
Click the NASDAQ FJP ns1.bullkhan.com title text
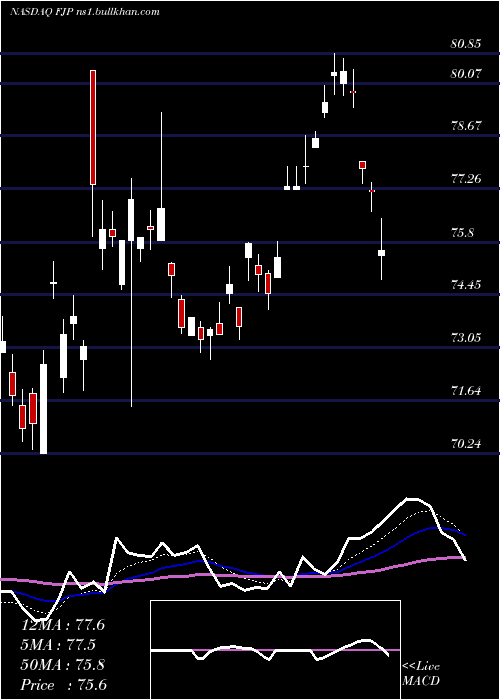[x=84, y=12]
